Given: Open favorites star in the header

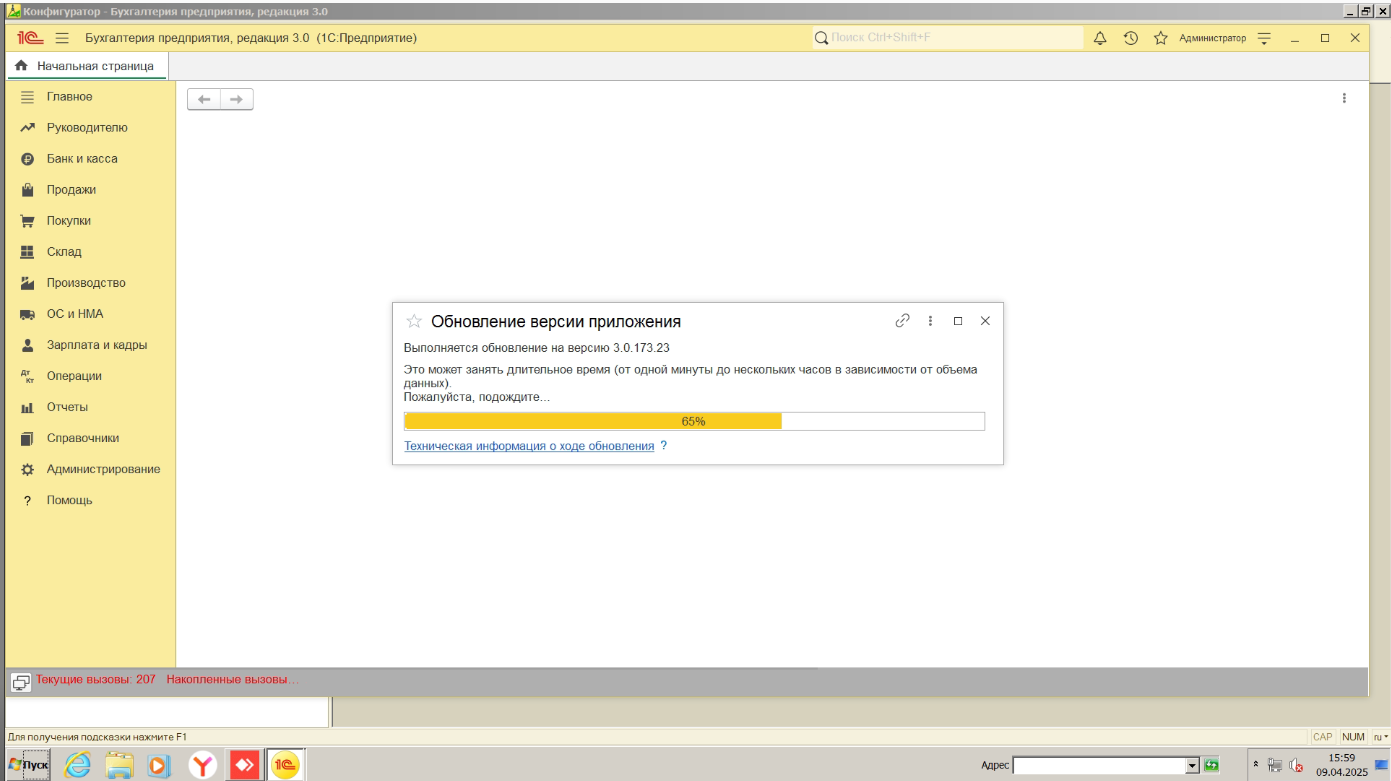Looking at the screenshot, I should pyautogui.click(x=1161, y=38).
